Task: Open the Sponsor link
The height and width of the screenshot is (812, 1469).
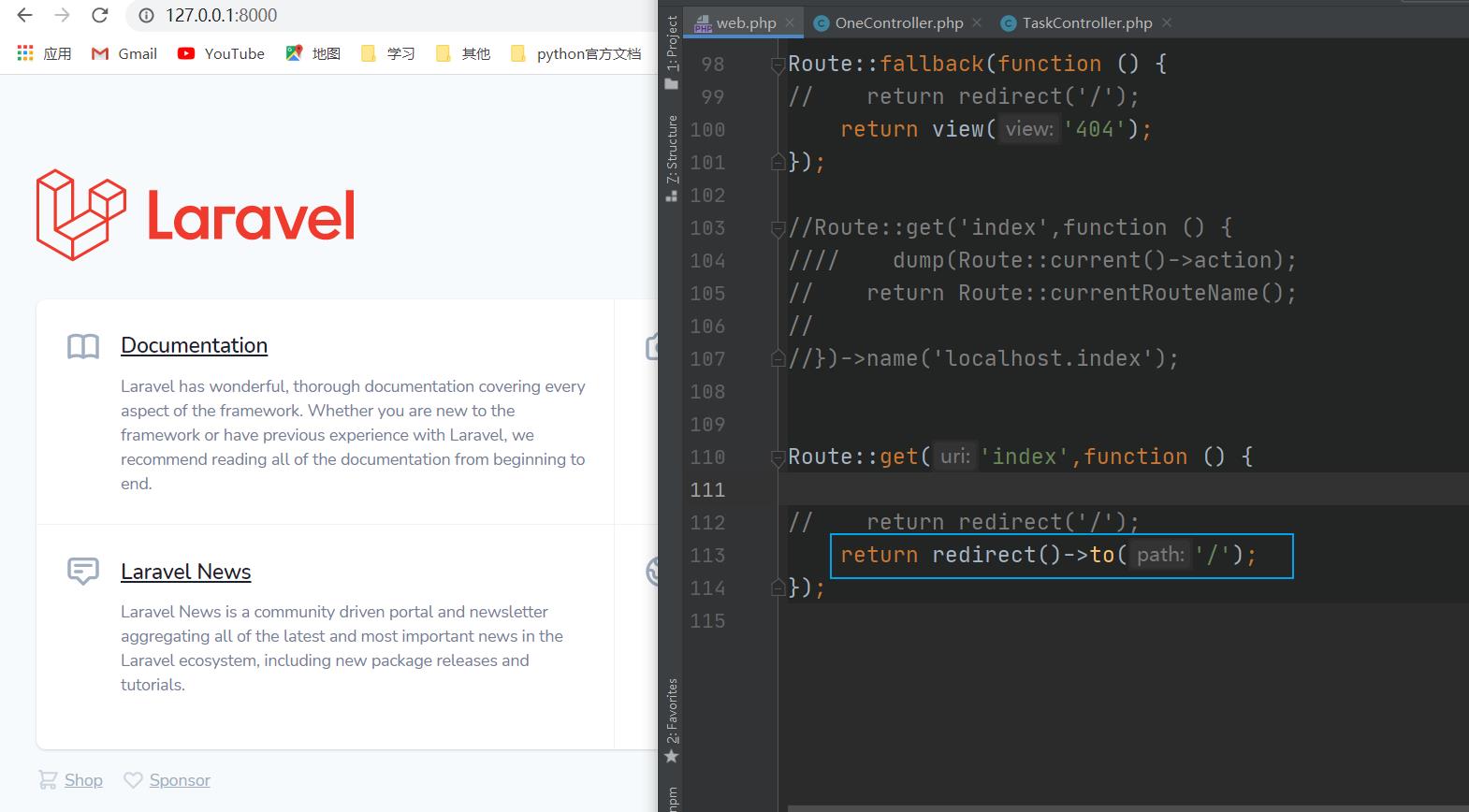Action: [180, 780]
